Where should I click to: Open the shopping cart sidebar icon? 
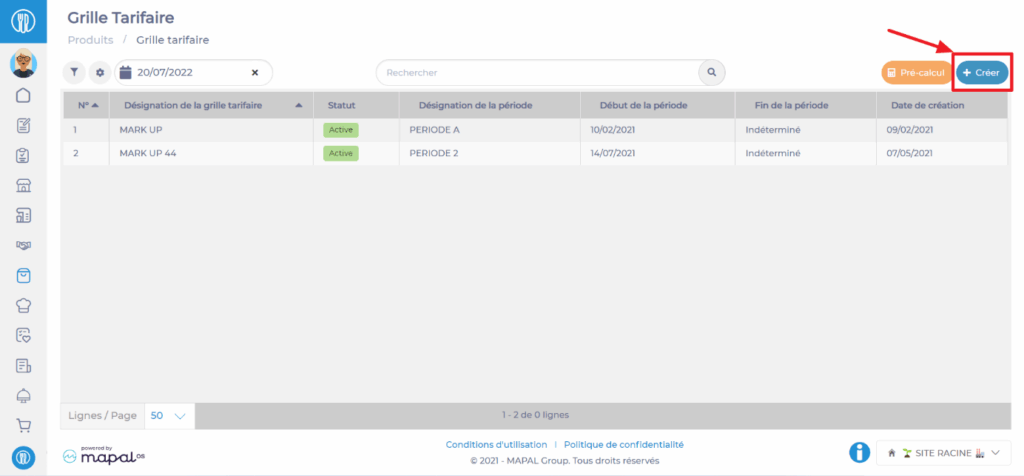pos(23,425)
